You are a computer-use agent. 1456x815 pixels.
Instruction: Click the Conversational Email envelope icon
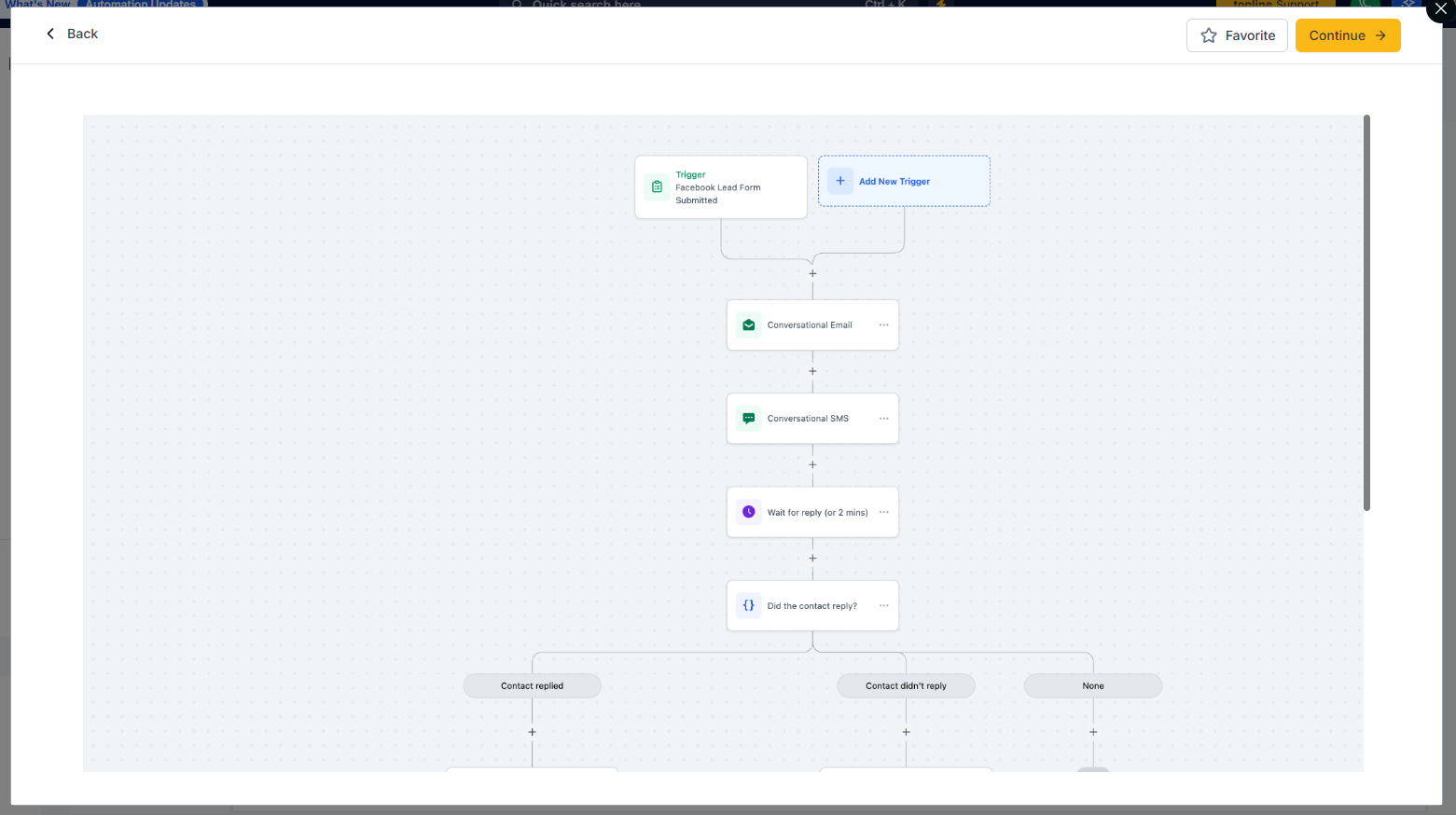[749, 325]
